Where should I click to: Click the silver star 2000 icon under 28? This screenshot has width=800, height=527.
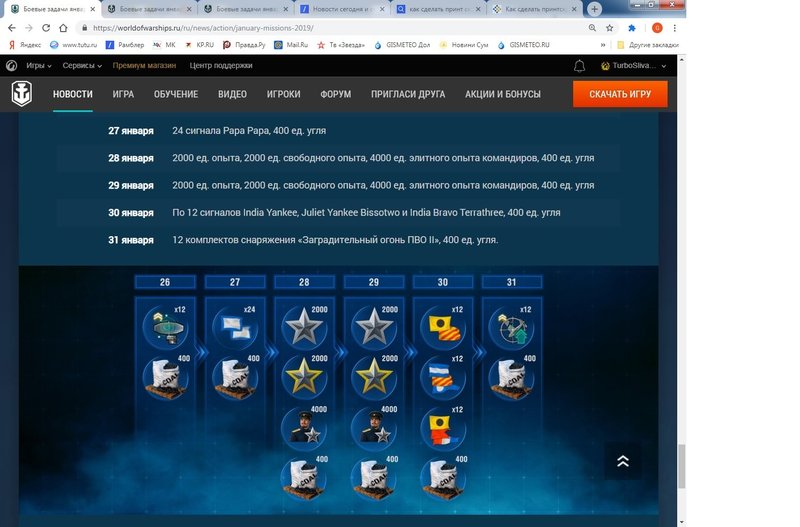(305, 327)
